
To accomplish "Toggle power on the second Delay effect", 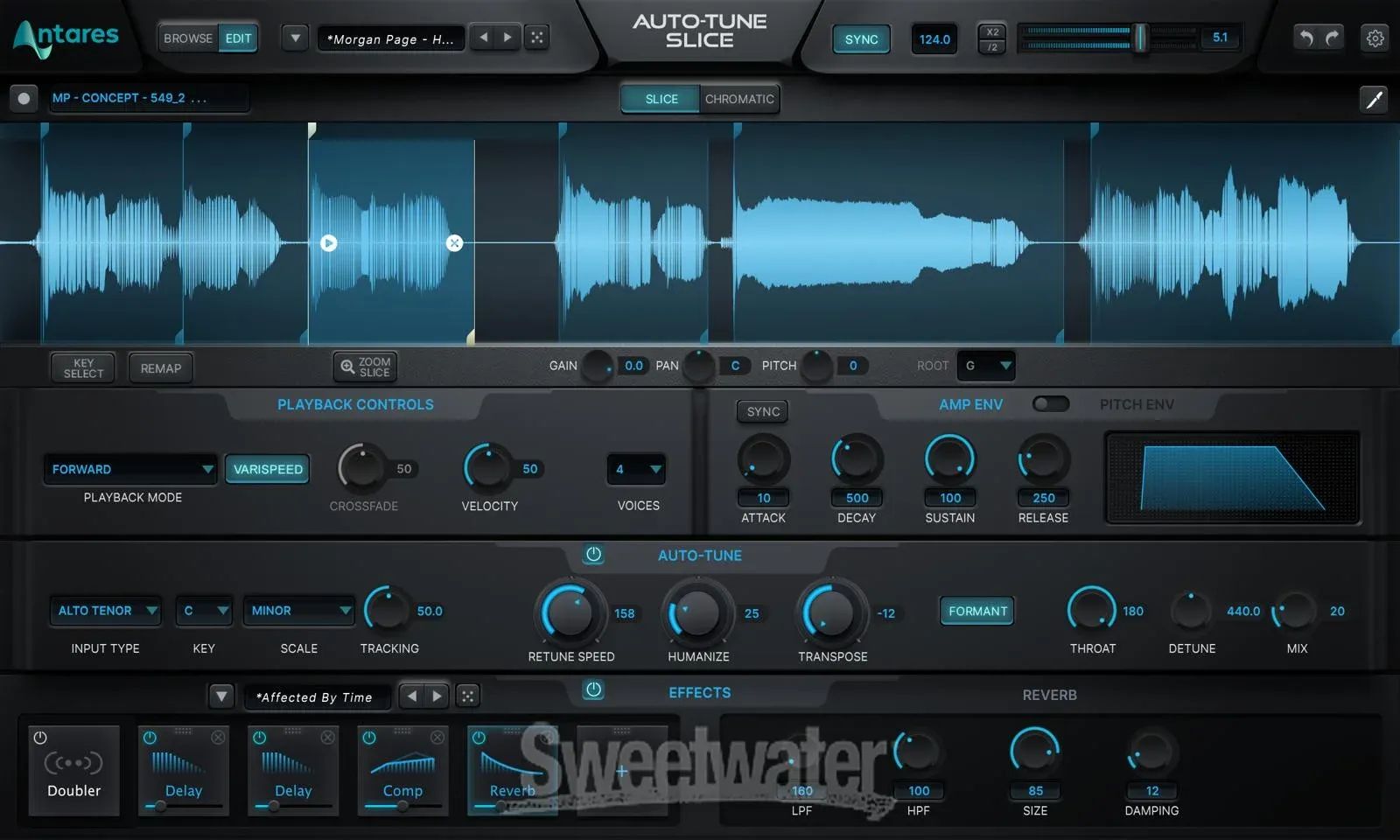I will 259,738.
